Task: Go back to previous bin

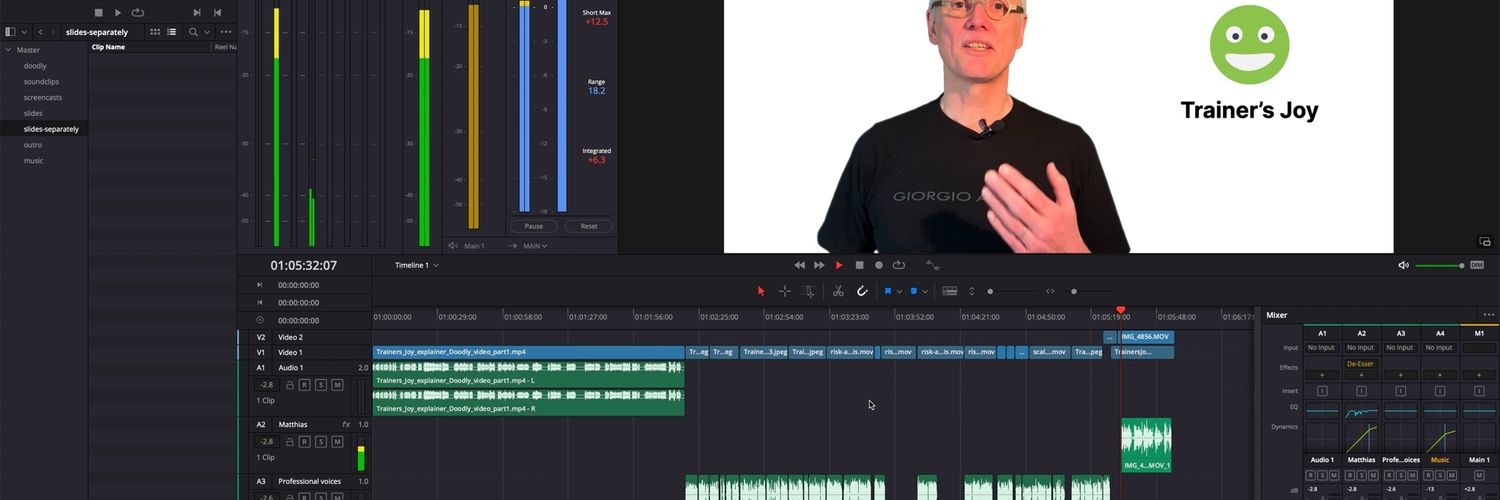Action: 40,32
